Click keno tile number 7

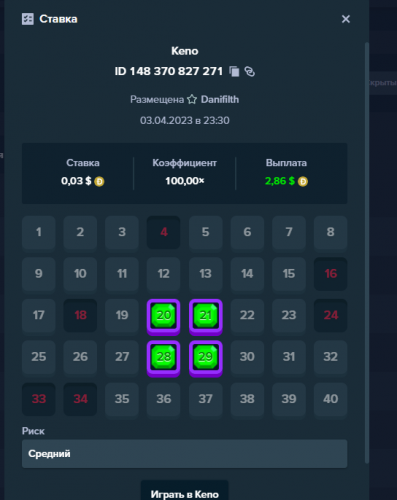289,232
